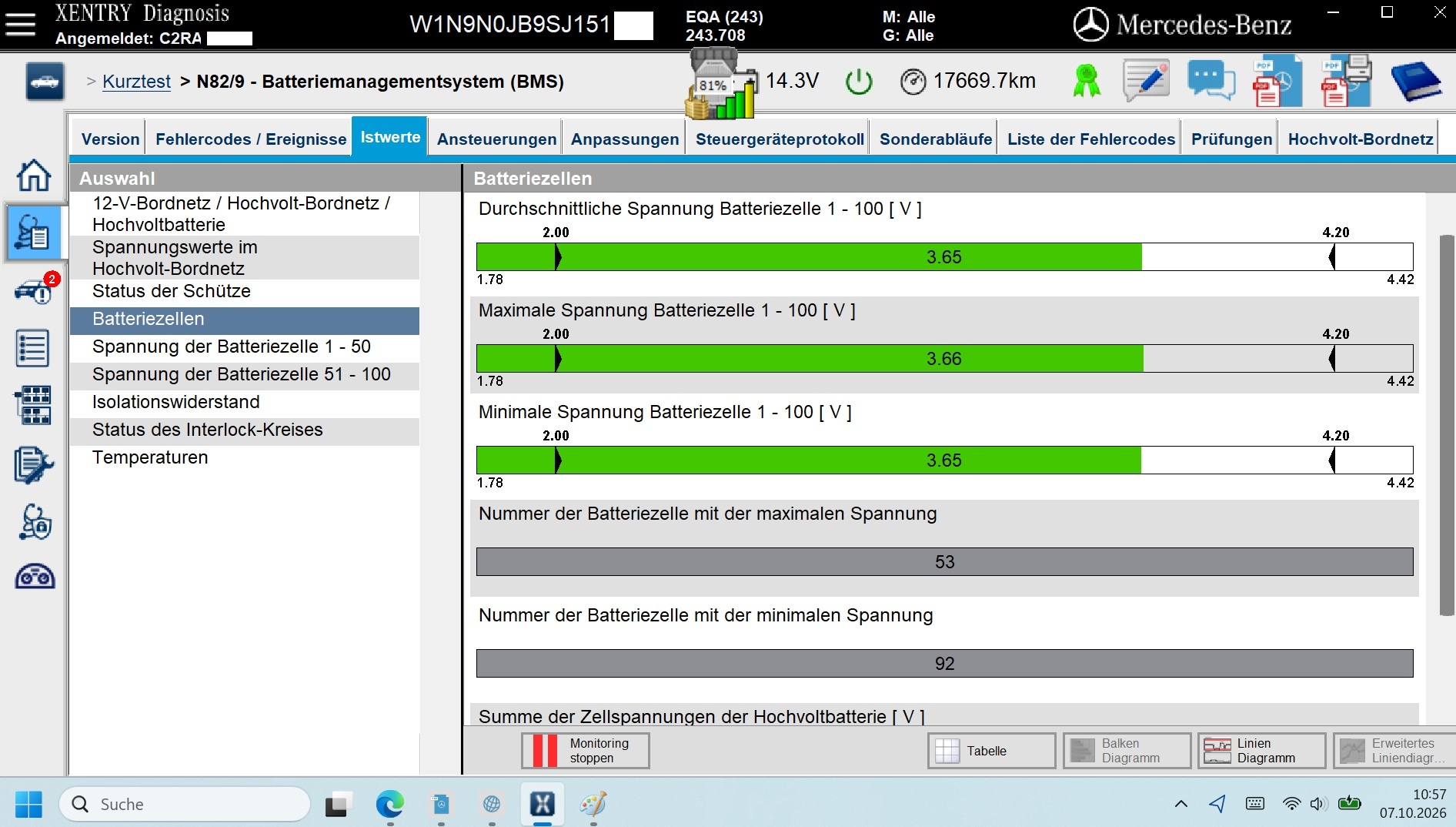Show hidden tray icons chevron

1181,804
